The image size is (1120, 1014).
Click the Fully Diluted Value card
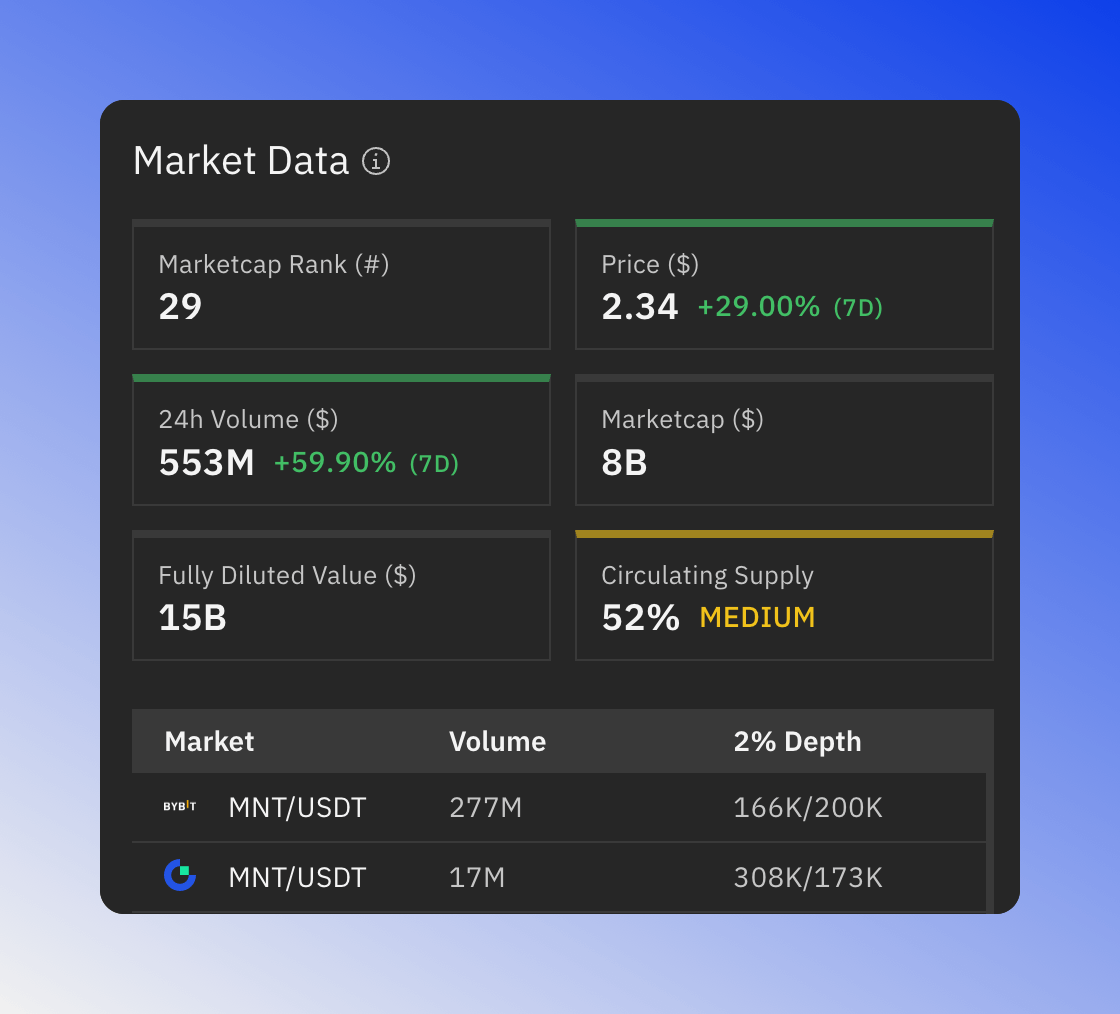pos(341,597)
